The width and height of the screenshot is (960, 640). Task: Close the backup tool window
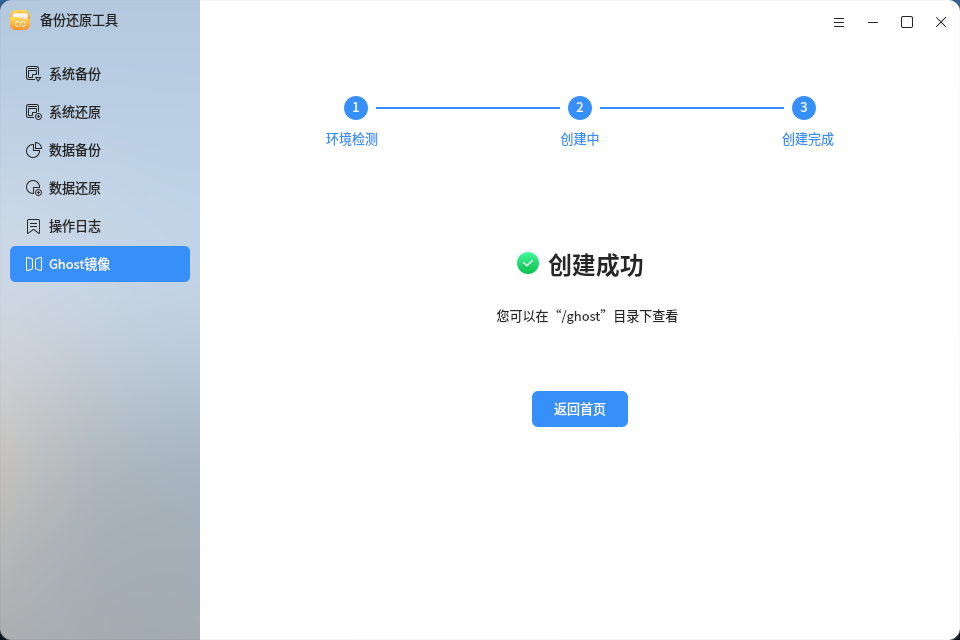941,23
